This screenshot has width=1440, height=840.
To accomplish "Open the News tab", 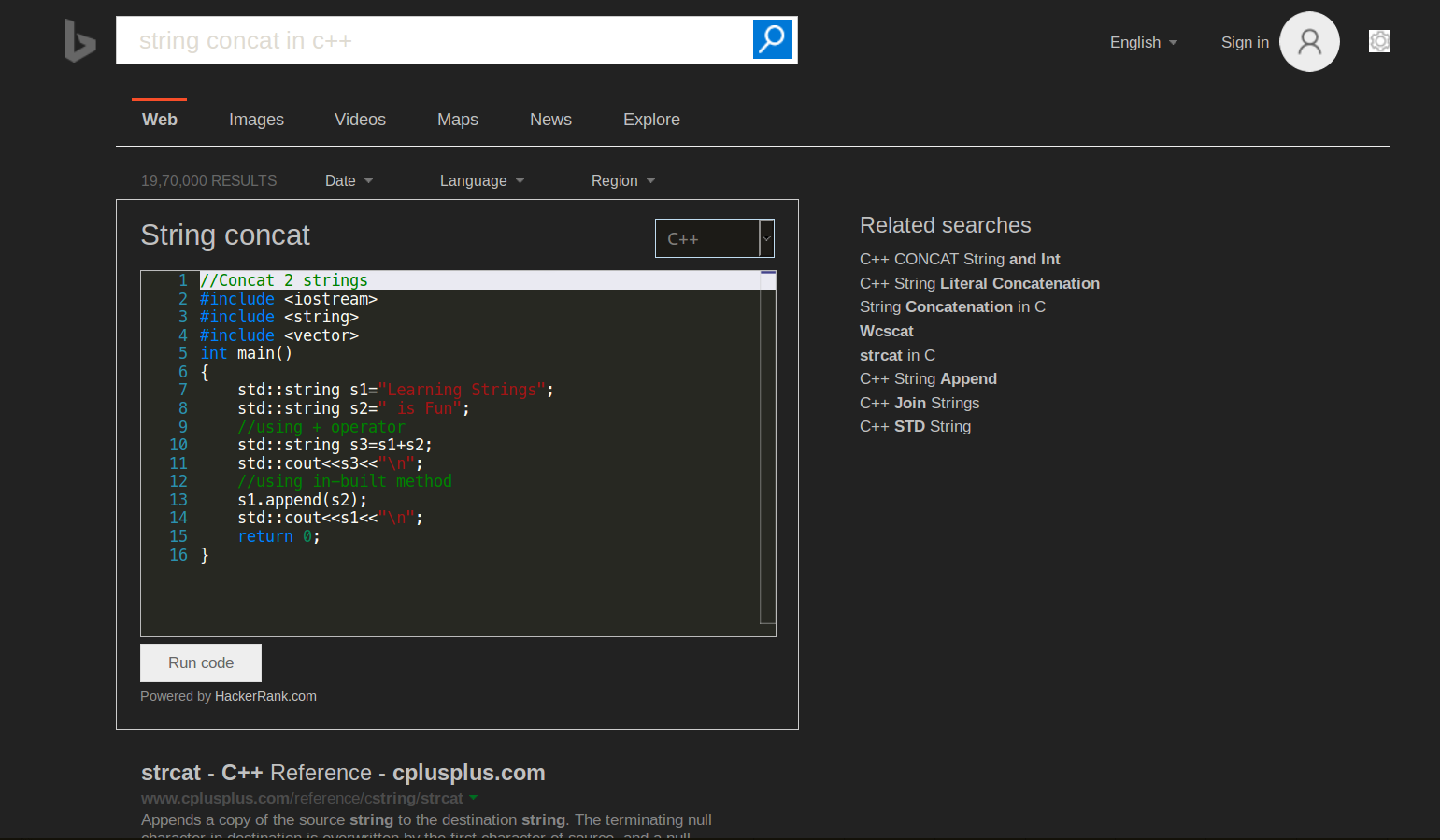I will 550,120.
